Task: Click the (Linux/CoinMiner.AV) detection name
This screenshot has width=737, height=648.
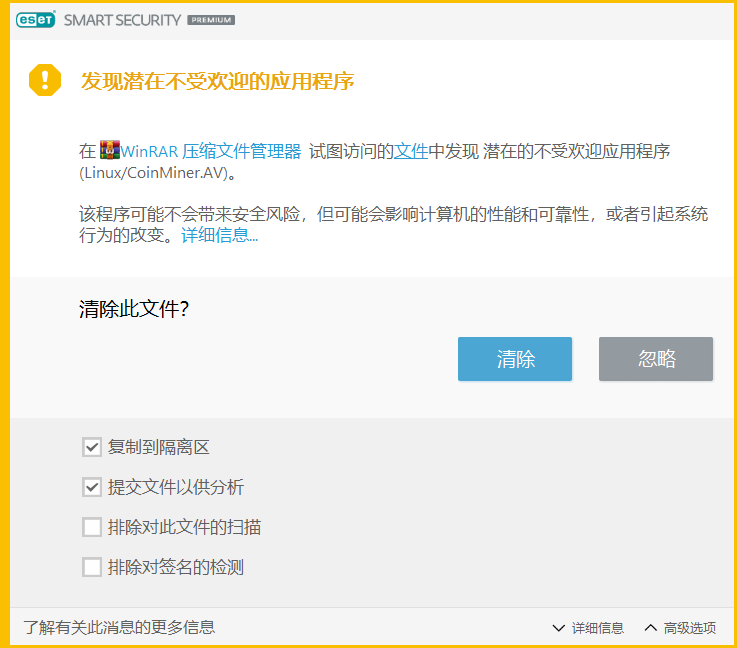Action: point(154,173)
